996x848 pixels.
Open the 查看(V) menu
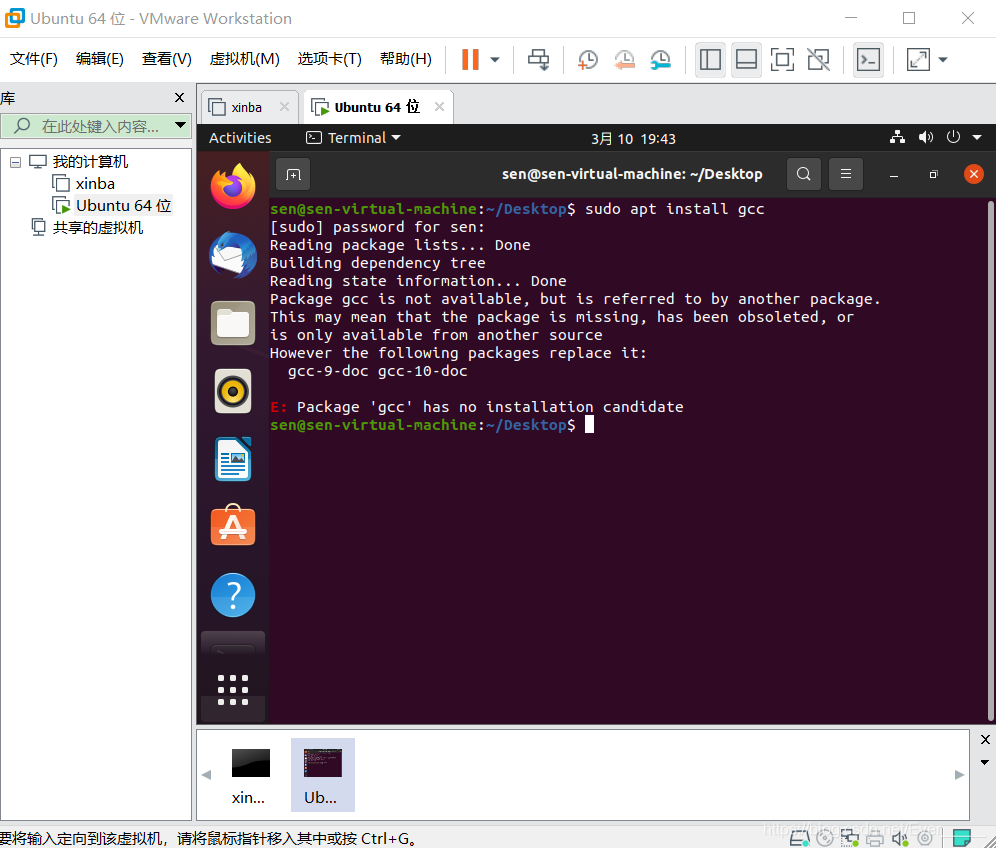(166, 59)
